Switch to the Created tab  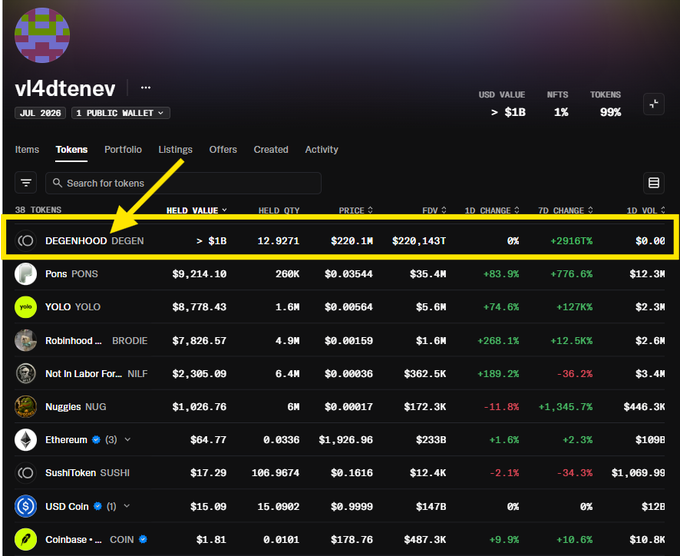click(271, 150)
